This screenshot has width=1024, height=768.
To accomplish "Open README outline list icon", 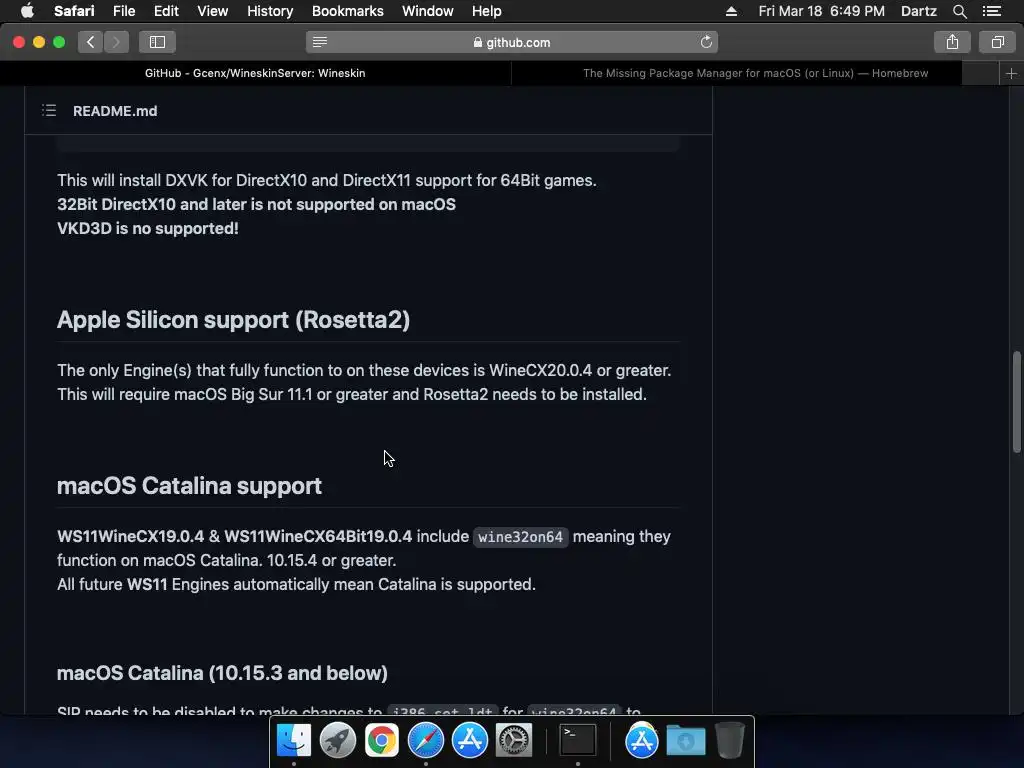I will 49,110.
